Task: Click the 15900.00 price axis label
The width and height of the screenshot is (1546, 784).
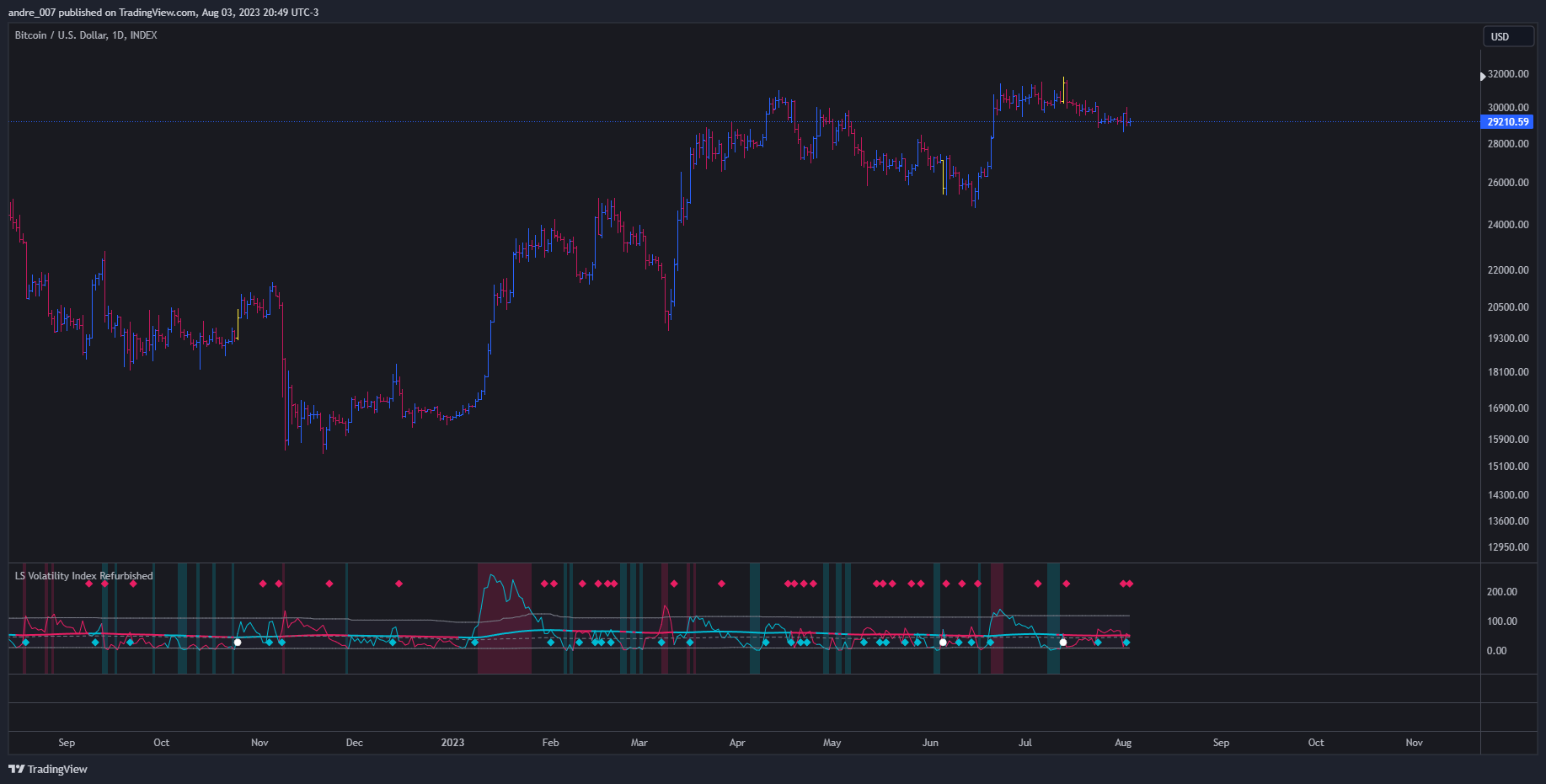Action: pyautogui.click(x=1508, y=440)
